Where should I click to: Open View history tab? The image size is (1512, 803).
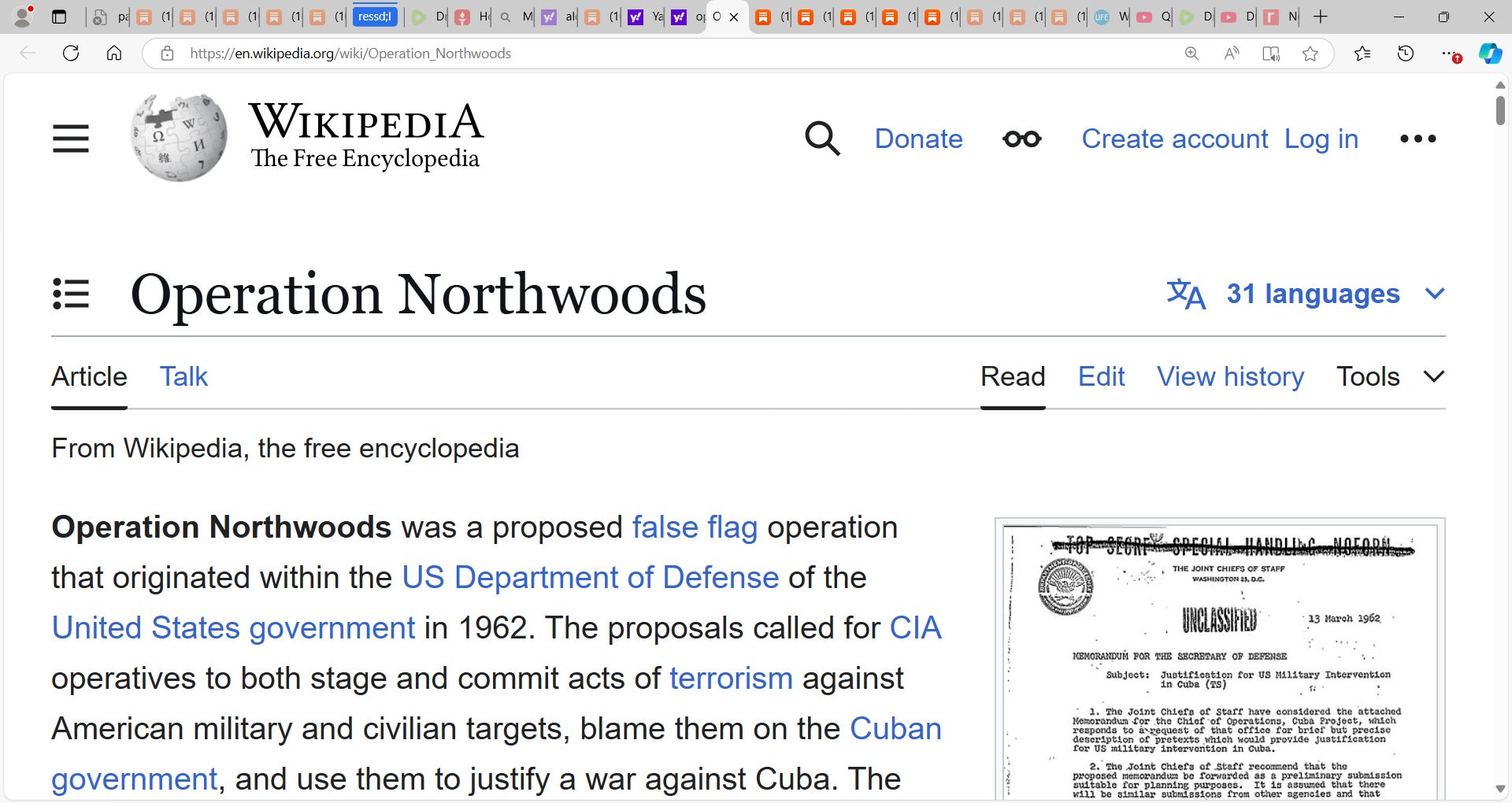[1230, 376]
